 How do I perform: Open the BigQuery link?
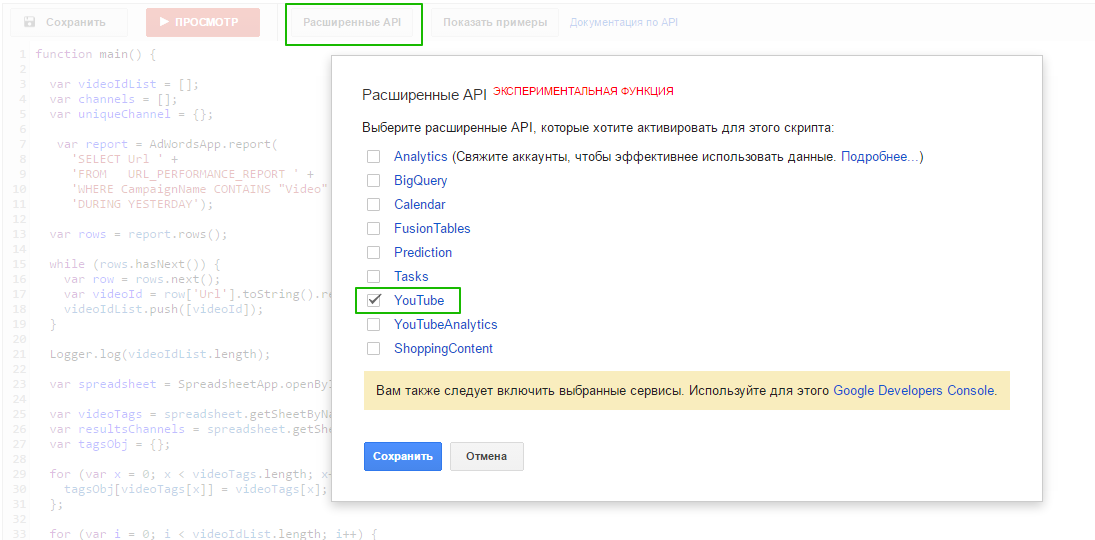(x=420, y=181)
